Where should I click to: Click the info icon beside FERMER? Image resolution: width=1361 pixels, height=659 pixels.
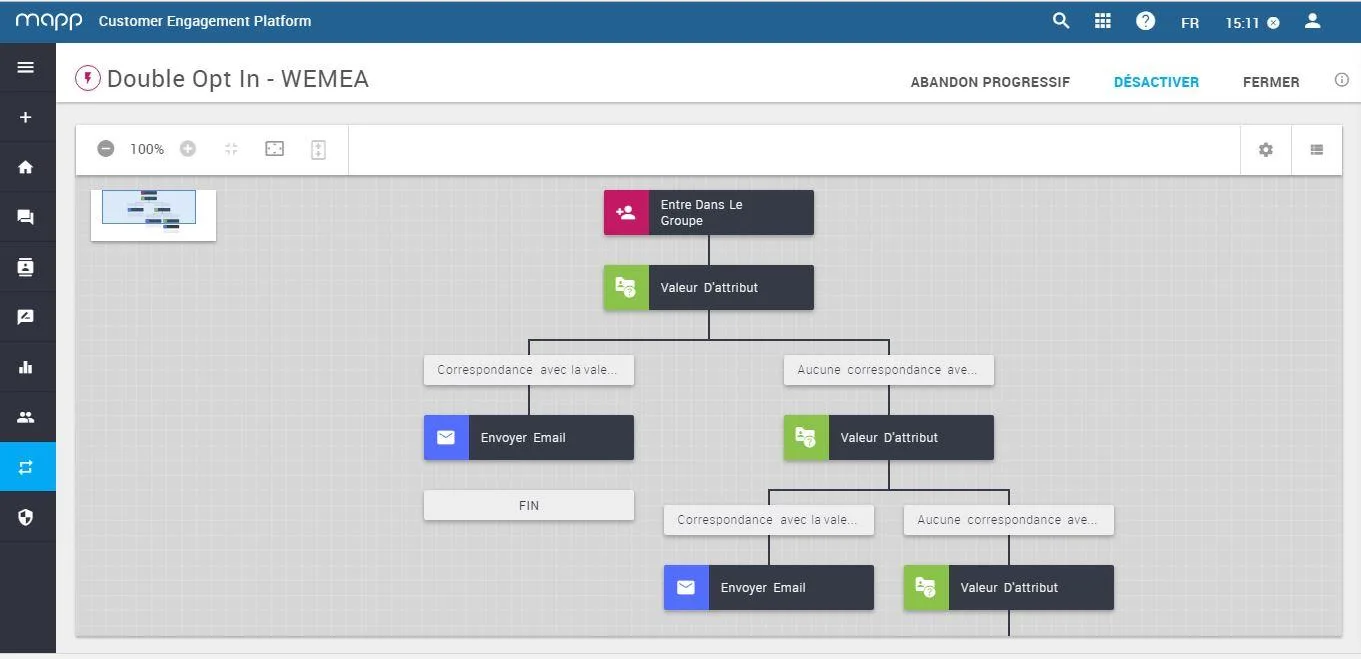coord(1342,80)
